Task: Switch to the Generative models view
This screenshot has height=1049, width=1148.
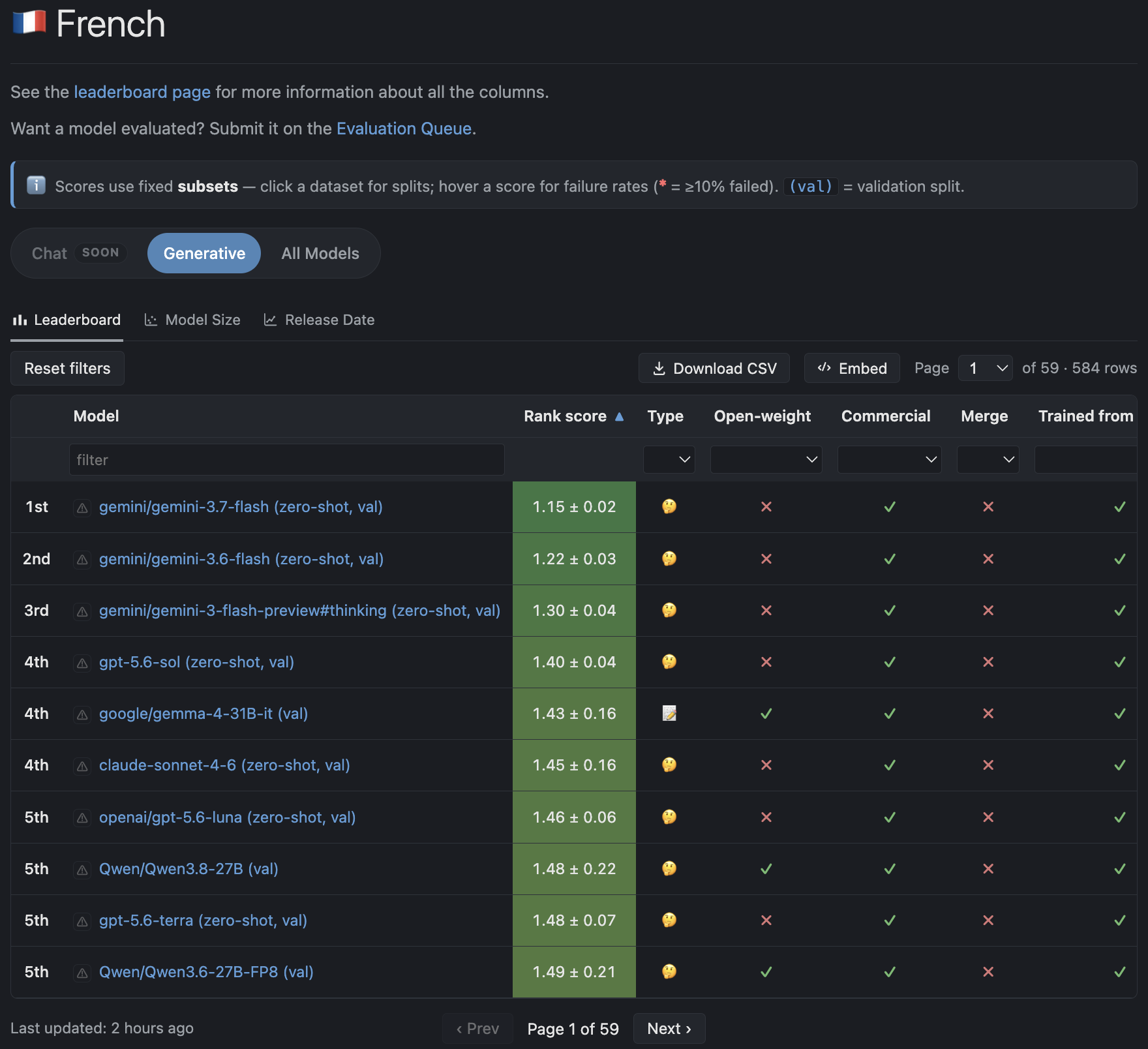Action: [x=204, y=253]
